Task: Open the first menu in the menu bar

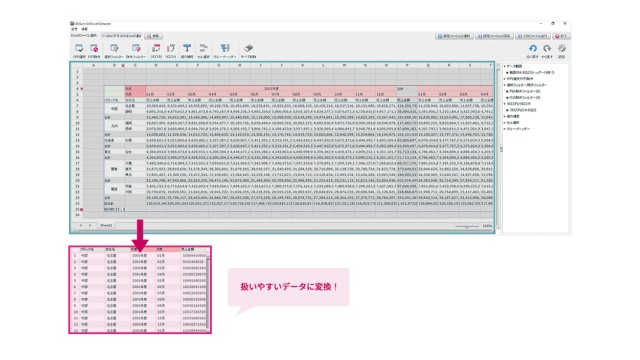Action: pyautogui.click(x=74, y=29)
